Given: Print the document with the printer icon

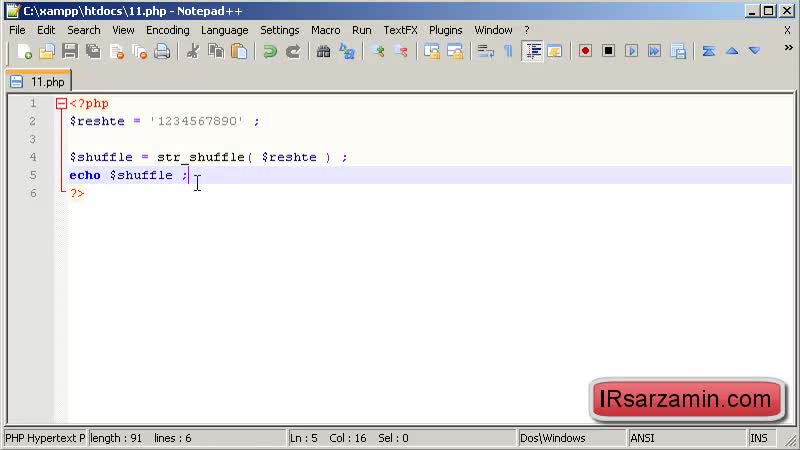Looking at the screenshot, I should [162, 52].
